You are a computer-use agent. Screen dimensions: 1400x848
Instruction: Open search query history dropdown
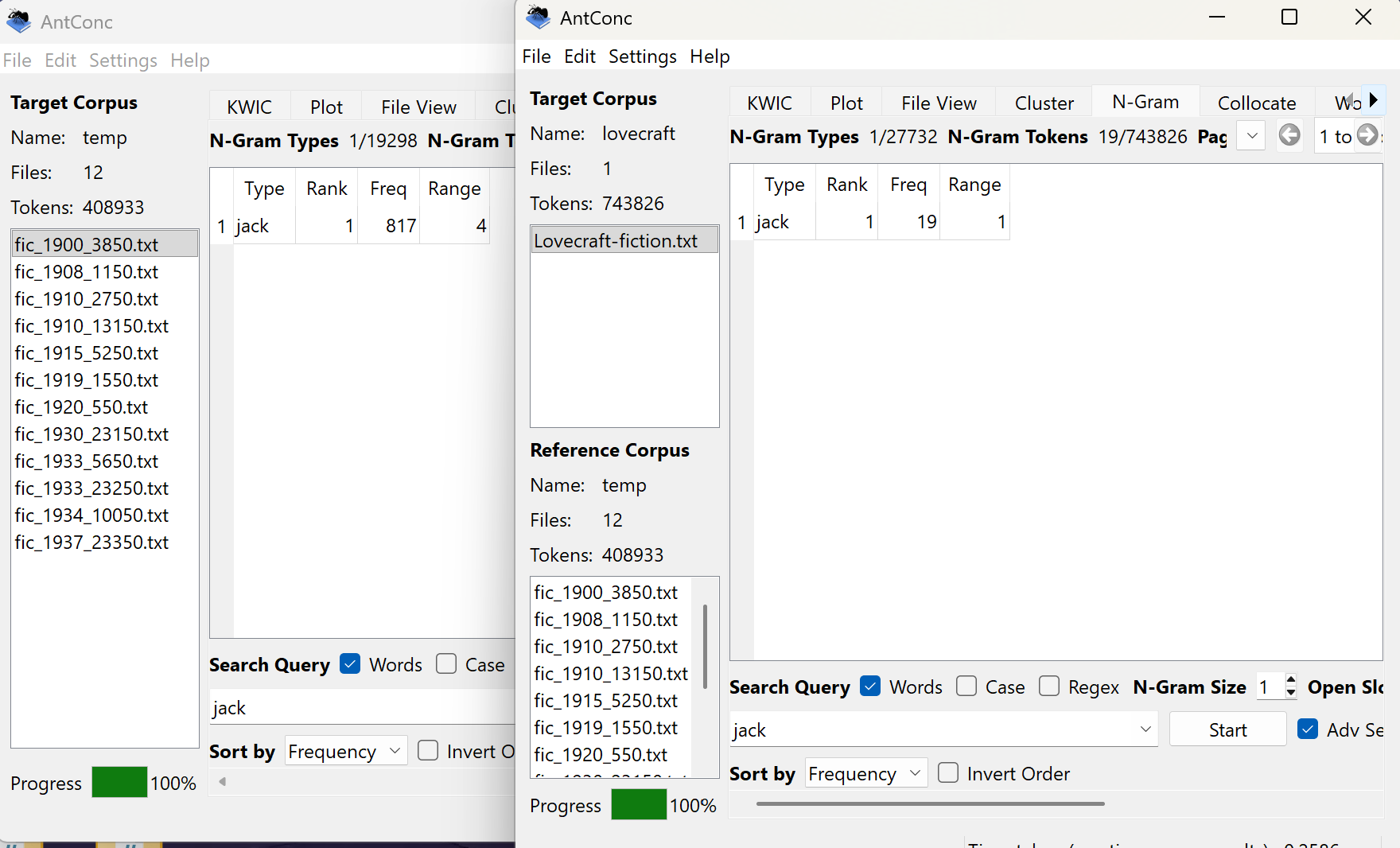coord(1145,729)
